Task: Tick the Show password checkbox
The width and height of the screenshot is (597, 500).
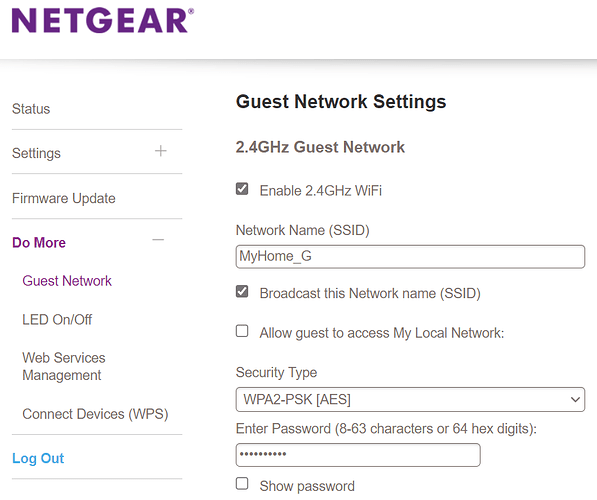Action: [x=242, y=484]
